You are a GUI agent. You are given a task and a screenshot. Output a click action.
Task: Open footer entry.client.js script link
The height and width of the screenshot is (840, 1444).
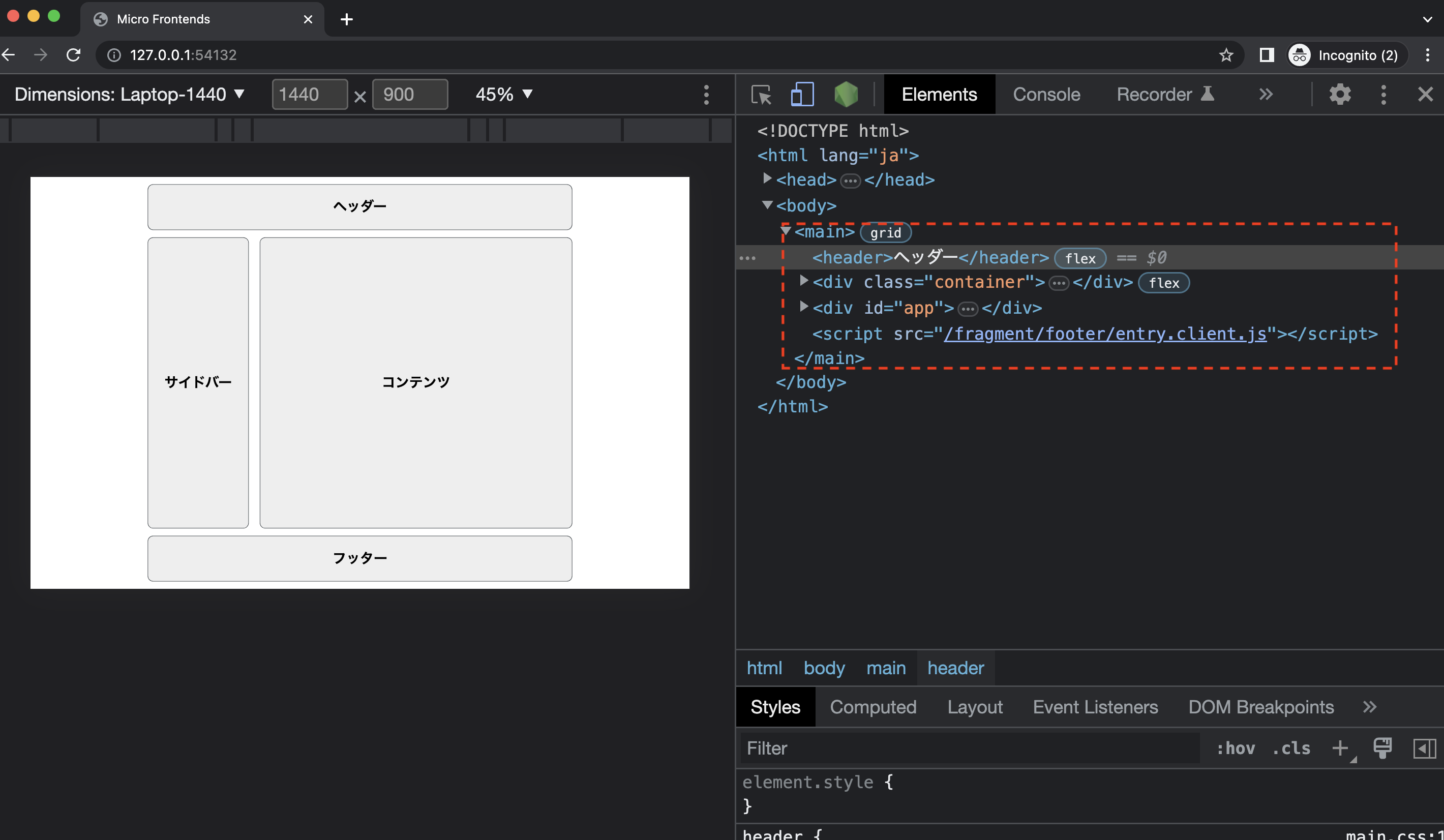coord(1105,334)
